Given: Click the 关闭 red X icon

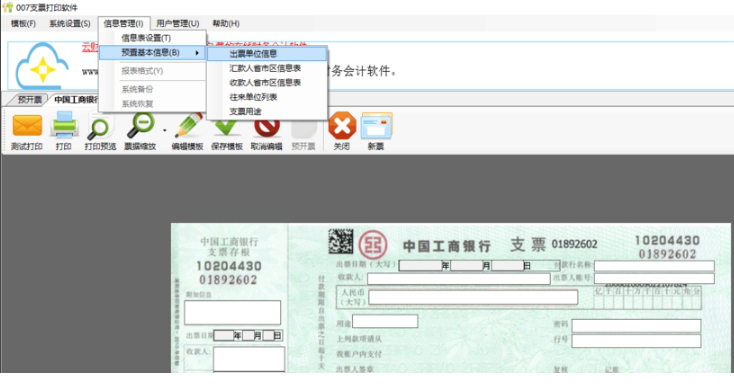Looking at the screenshot, I should (x=342, y=125).
